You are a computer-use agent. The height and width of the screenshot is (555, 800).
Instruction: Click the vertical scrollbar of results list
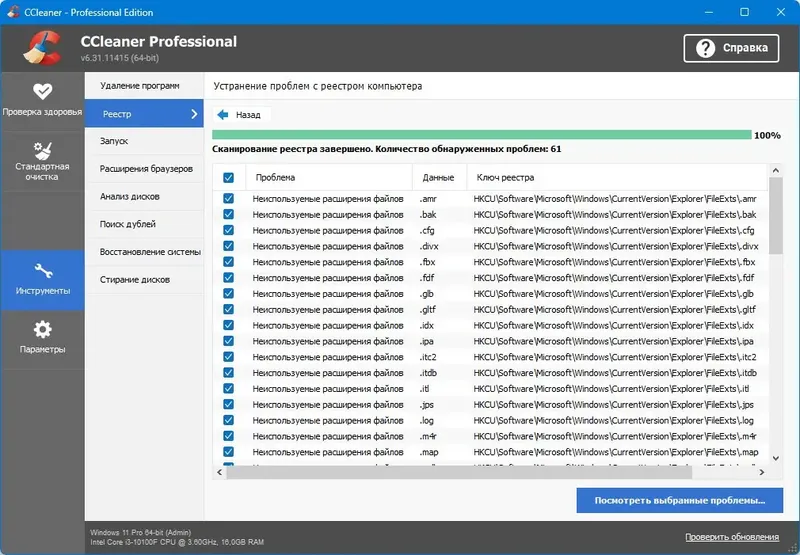[x=775, y=300]
